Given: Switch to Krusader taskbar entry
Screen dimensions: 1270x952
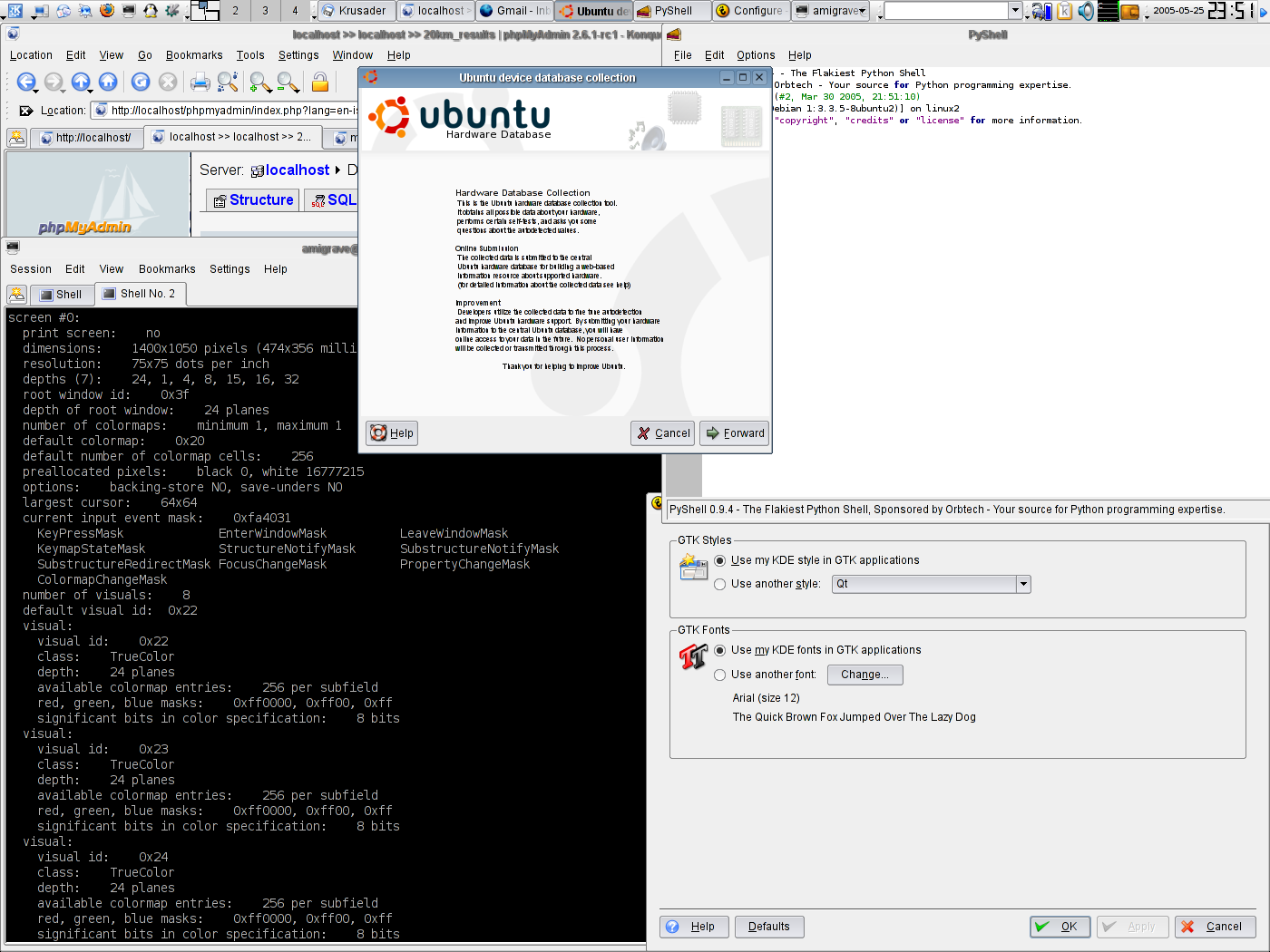Looking at the screenshot, I should [x=356, y=11].
